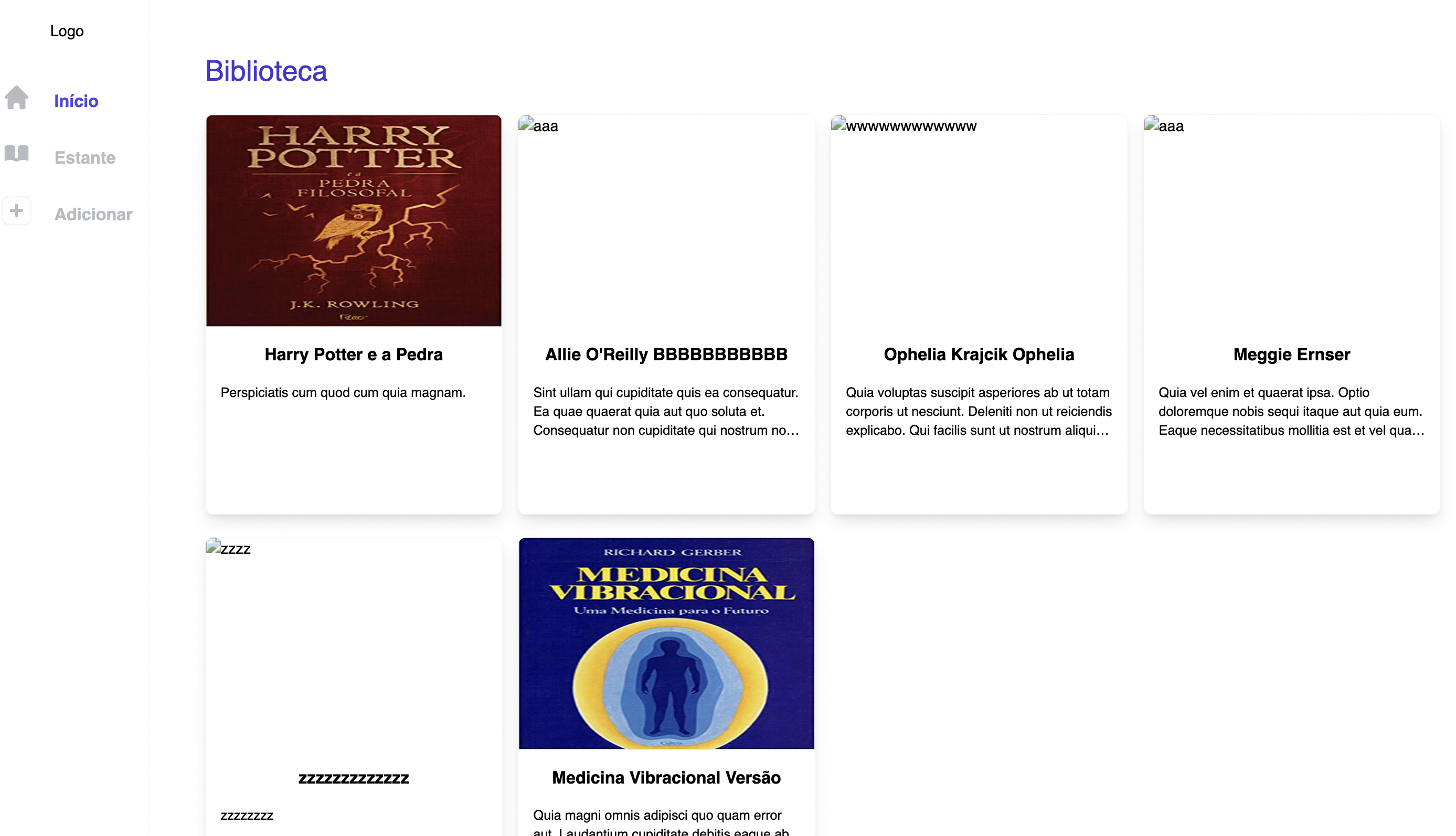Go to the Estante menu item

click(85, 158)
